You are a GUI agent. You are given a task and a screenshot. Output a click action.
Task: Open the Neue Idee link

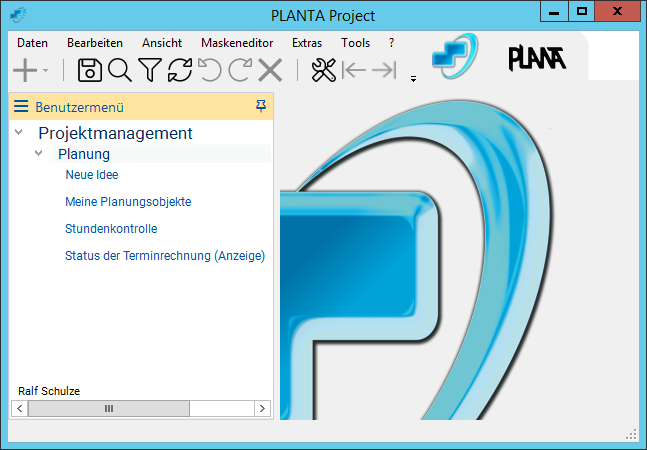(92, 175)
